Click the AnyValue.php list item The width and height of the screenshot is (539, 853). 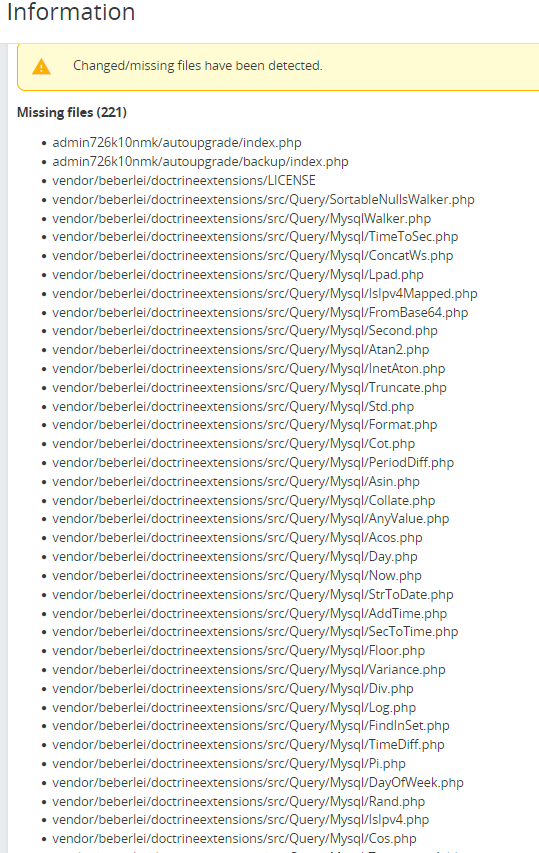tap(251, 519)
